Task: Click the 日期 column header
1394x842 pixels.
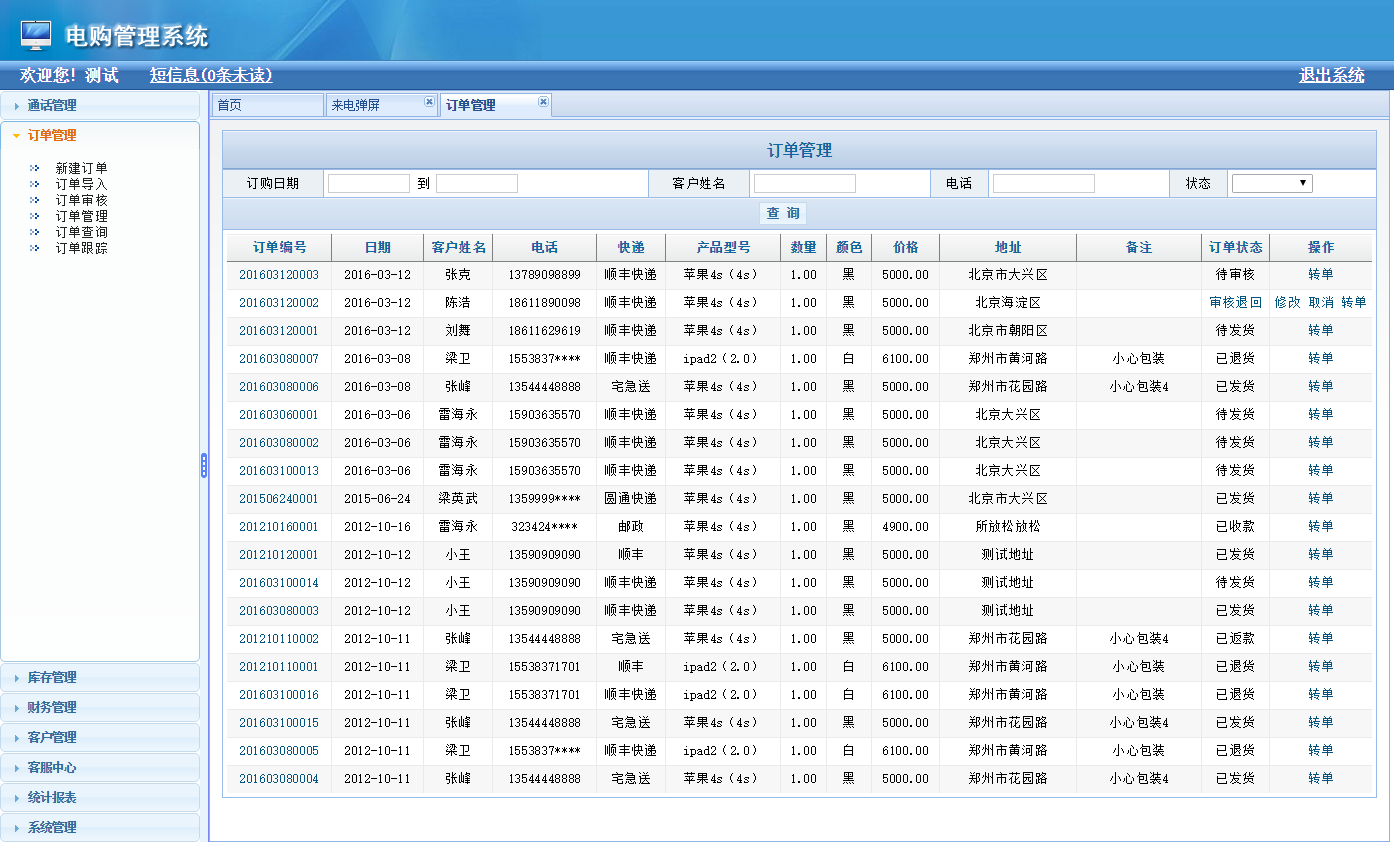Action: (378, 247)
